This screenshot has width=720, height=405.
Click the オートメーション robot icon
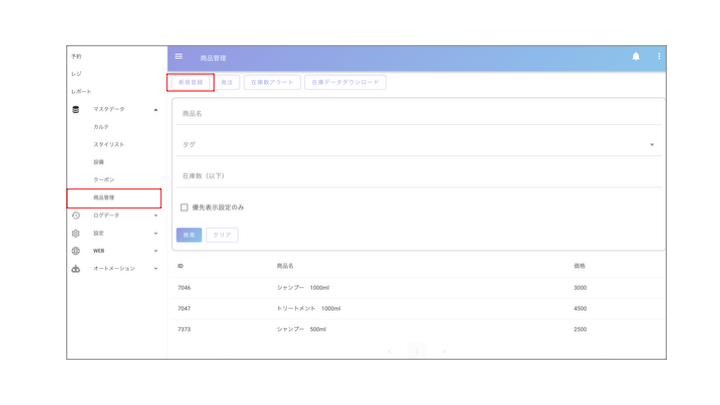tap(76, 269)
